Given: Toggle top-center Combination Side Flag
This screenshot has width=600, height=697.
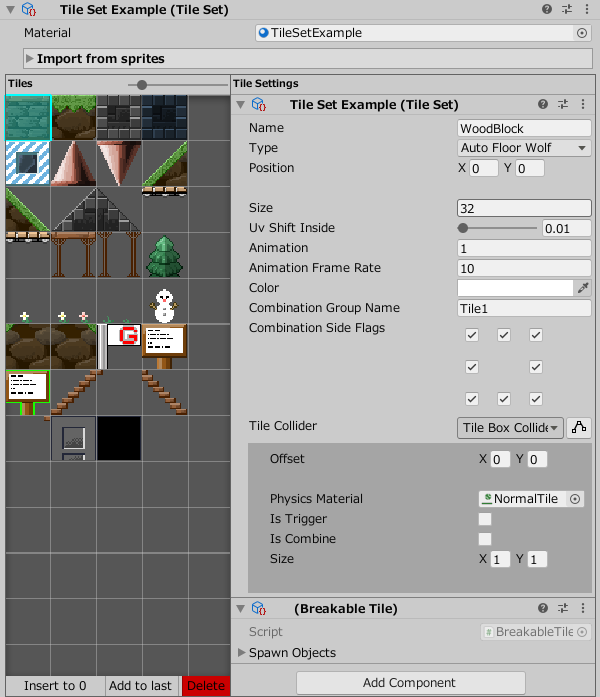Looking at the screenshot, I should (x=504, y=335).
